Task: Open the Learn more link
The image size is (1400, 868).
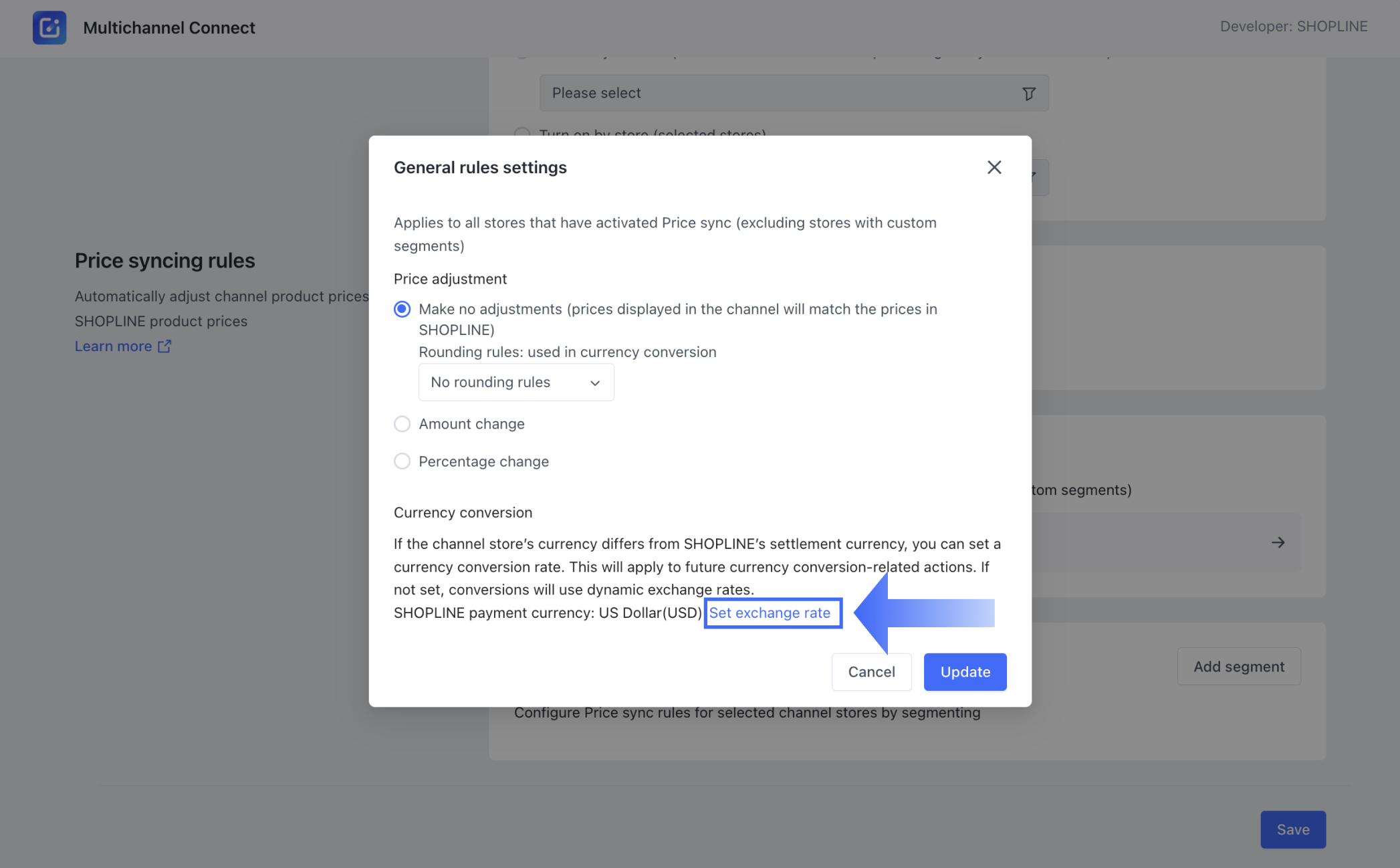Action: coord(114,346)
